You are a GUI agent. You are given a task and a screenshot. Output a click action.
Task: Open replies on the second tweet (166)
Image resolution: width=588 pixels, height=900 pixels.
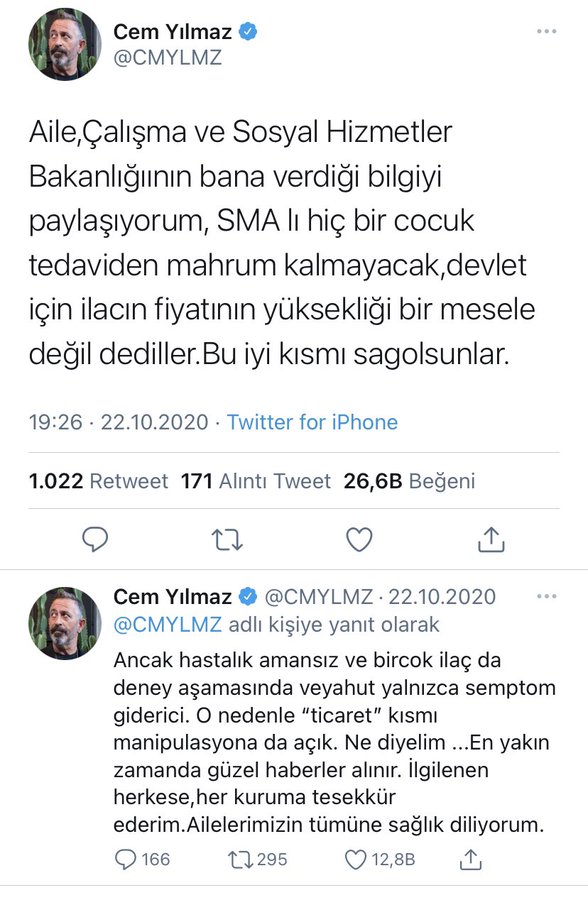pyautogui.click(x=142, y=859)
